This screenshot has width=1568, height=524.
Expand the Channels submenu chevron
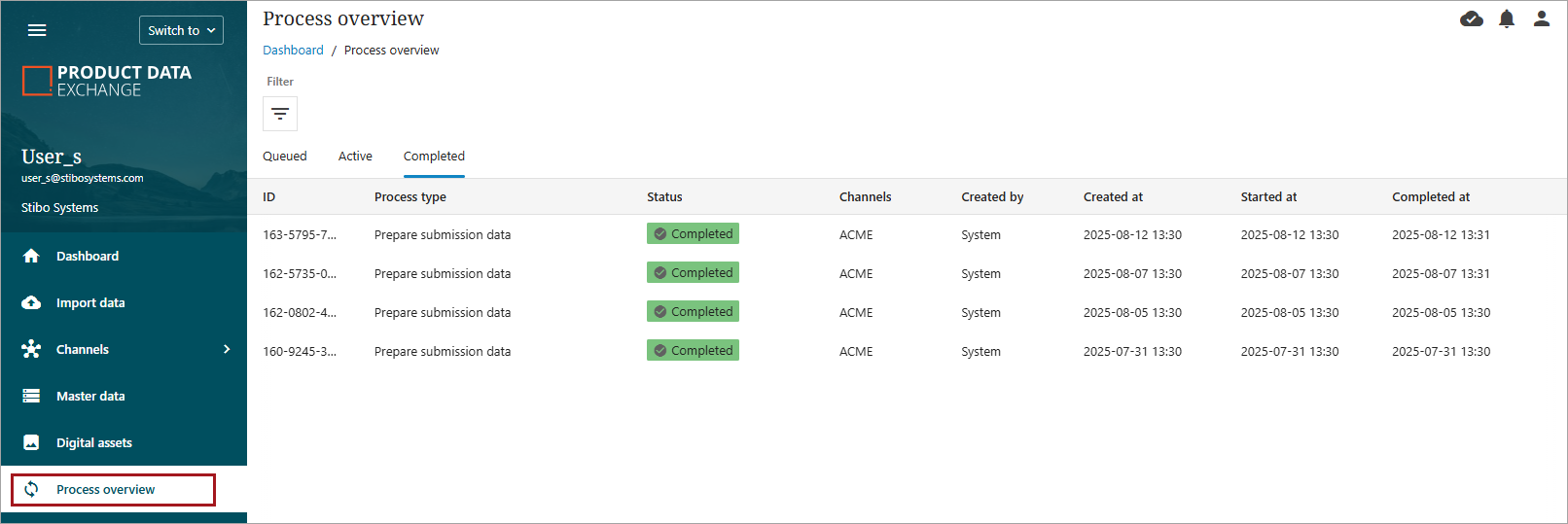(x=227, y=349)
